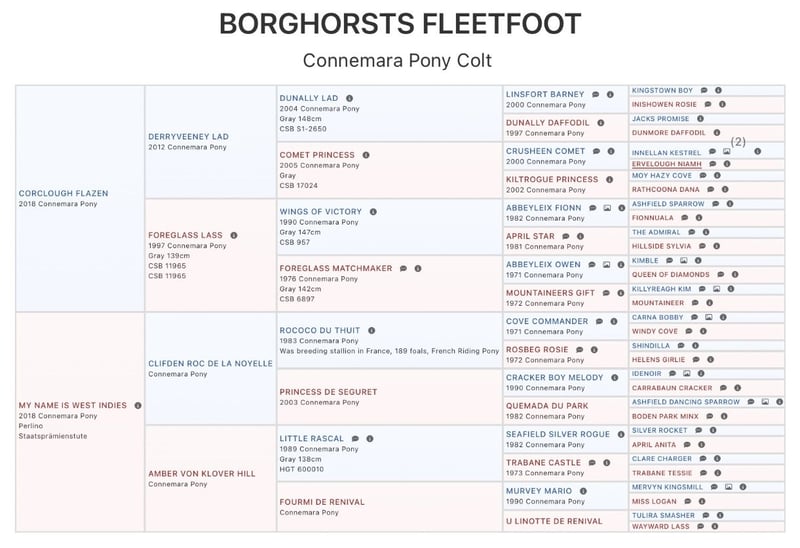Click comment bubble next to Foreglass Matchmaker
This screenshot has height=548, width=800.
[402, 268]
